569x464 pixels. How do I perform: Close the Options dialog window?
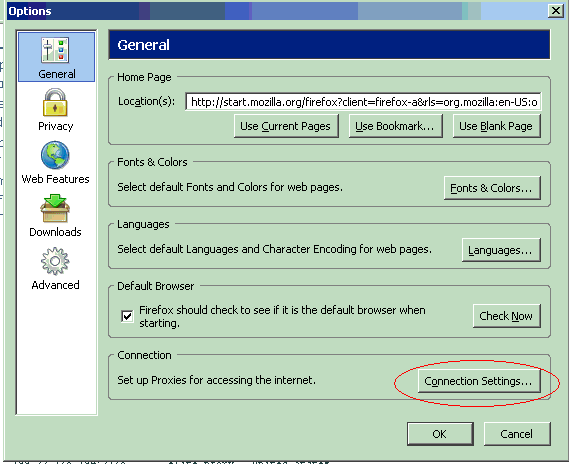click(556, 11)
